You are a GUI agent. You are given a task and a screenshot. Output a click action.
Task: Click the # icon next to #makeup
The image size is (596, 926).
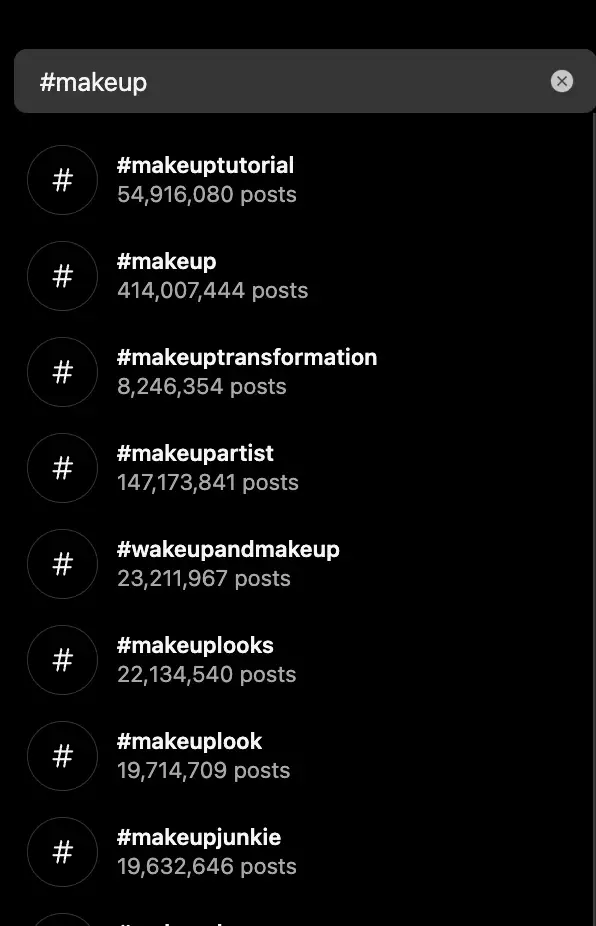coord(62,276)
